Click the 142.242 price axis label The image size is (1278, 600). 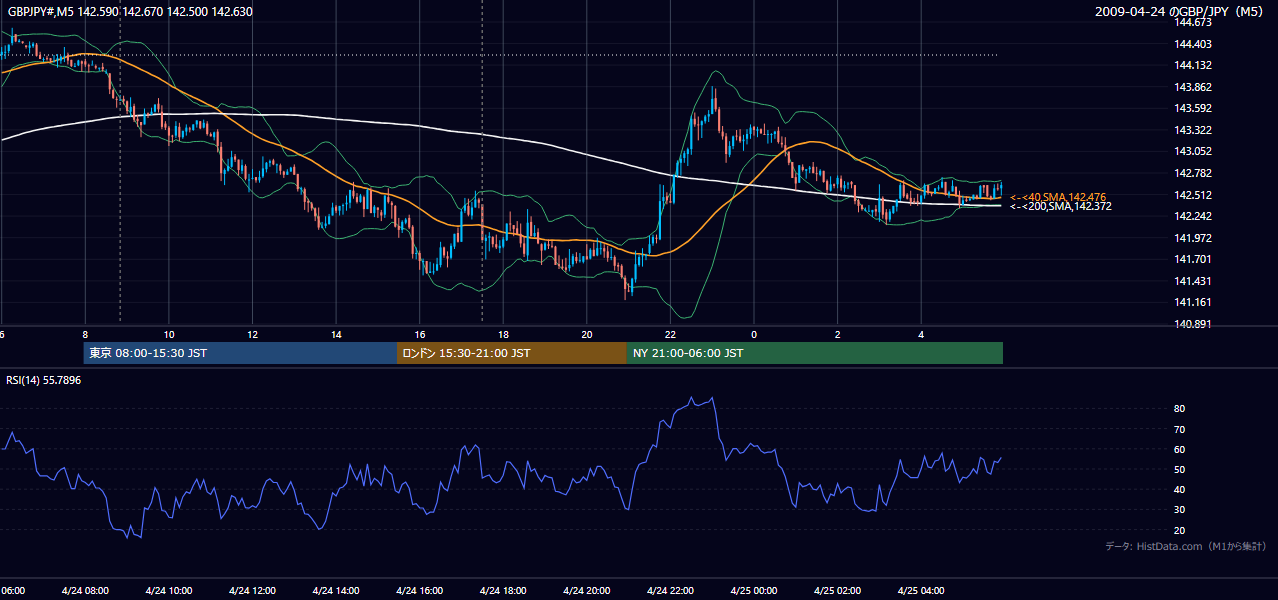pos(1193,216)
